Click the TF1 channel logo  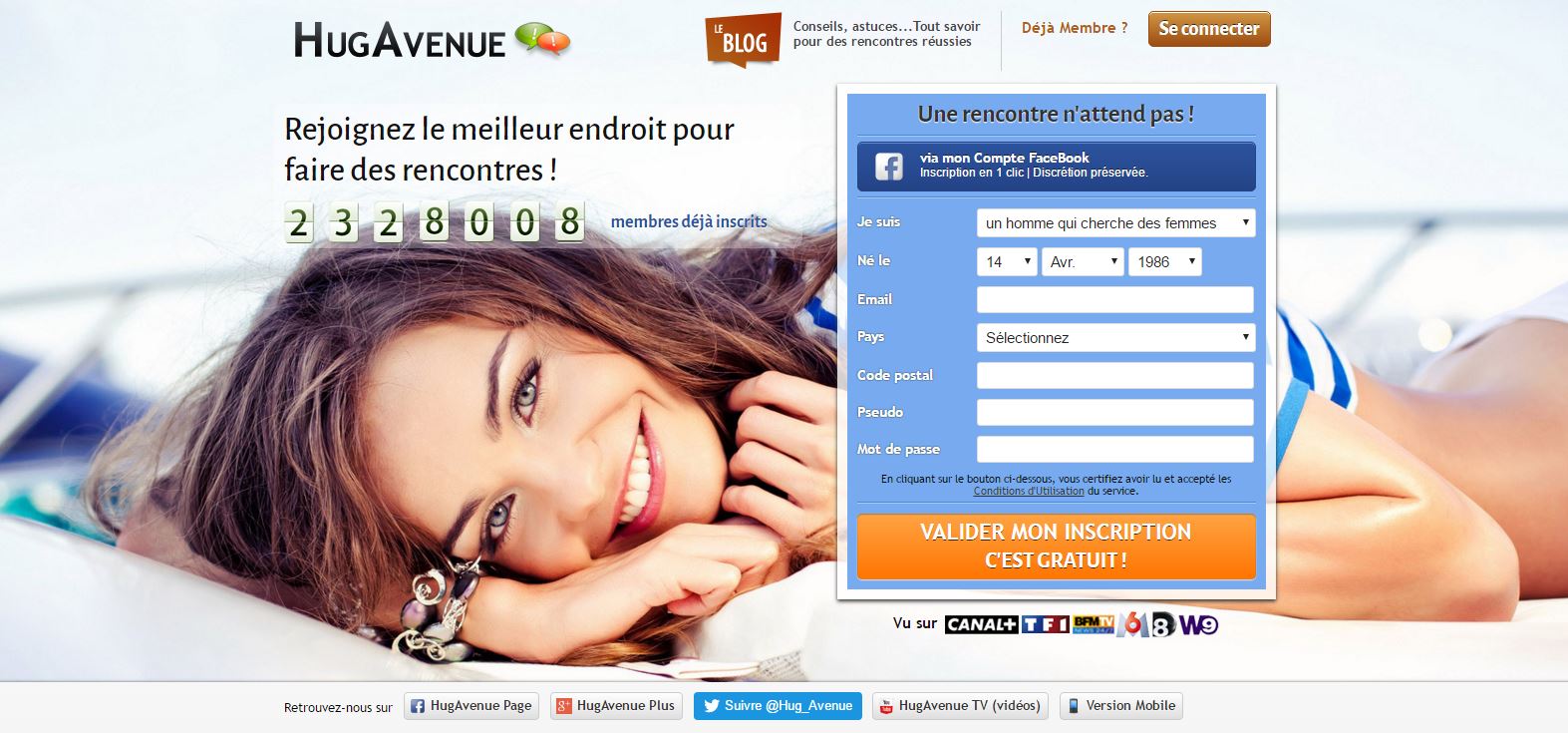[x=1045, y=624]
